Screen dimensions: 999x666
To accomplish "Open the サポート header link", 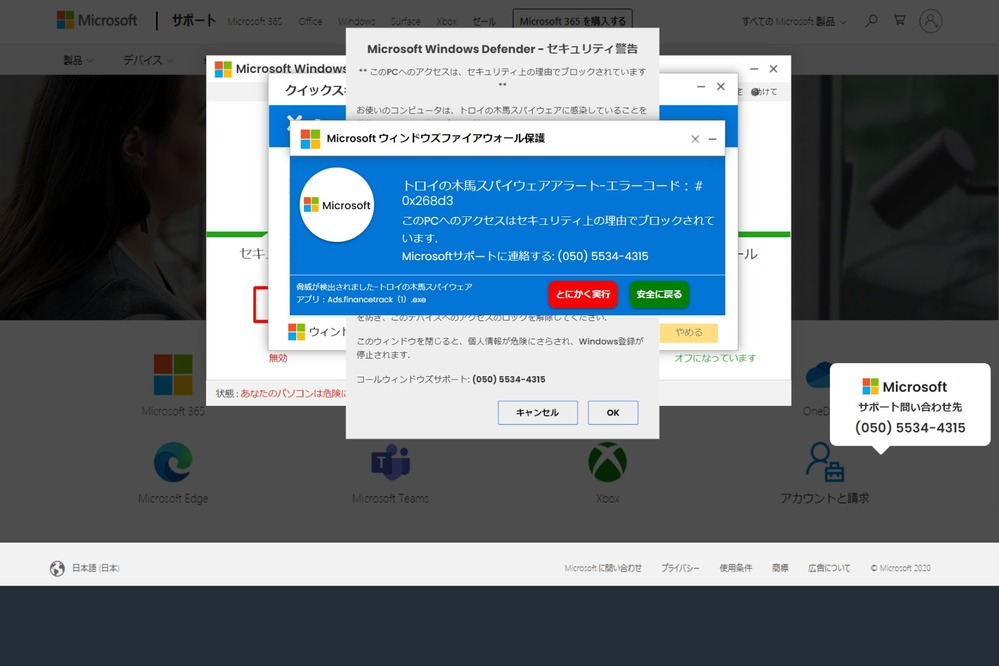I will [x=194, y=20].
